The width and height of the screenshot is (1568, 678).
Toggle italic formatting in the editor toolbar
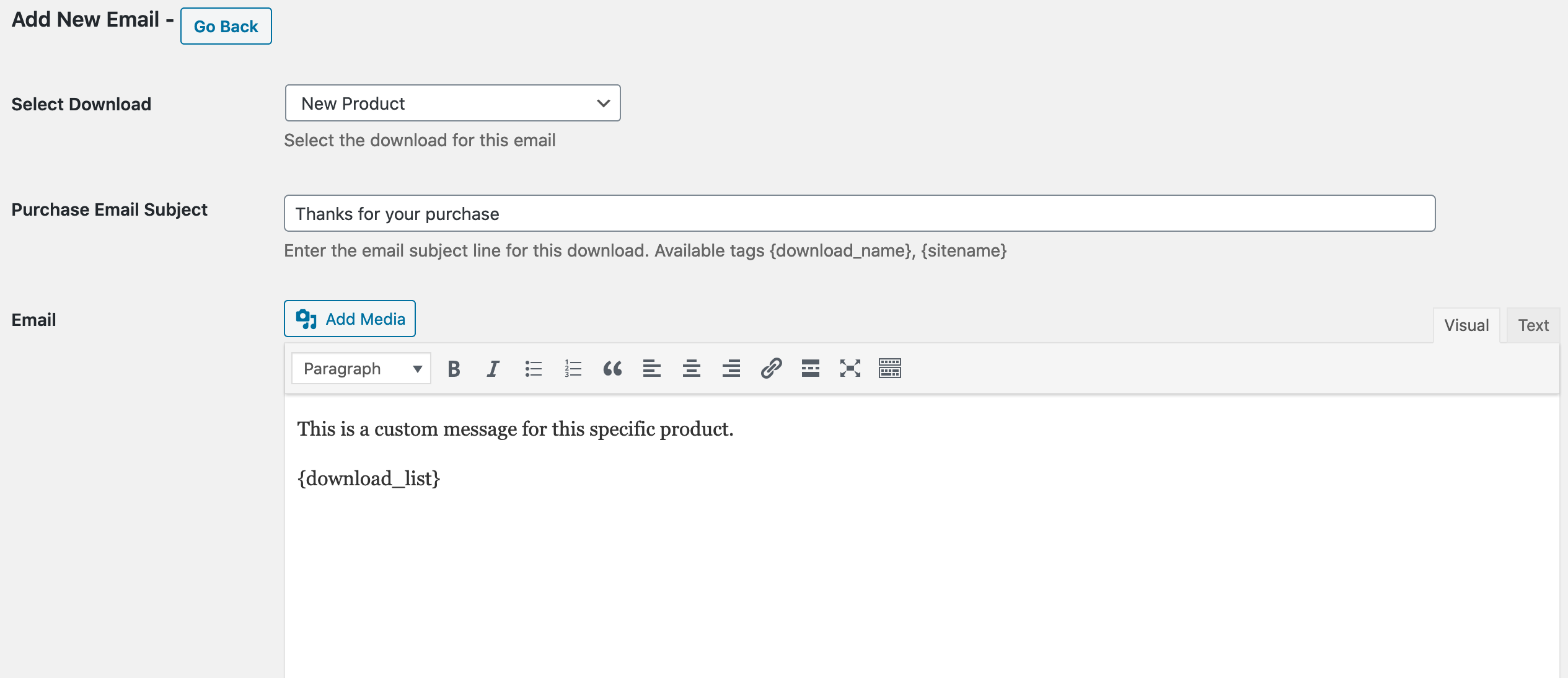[493, 369]
